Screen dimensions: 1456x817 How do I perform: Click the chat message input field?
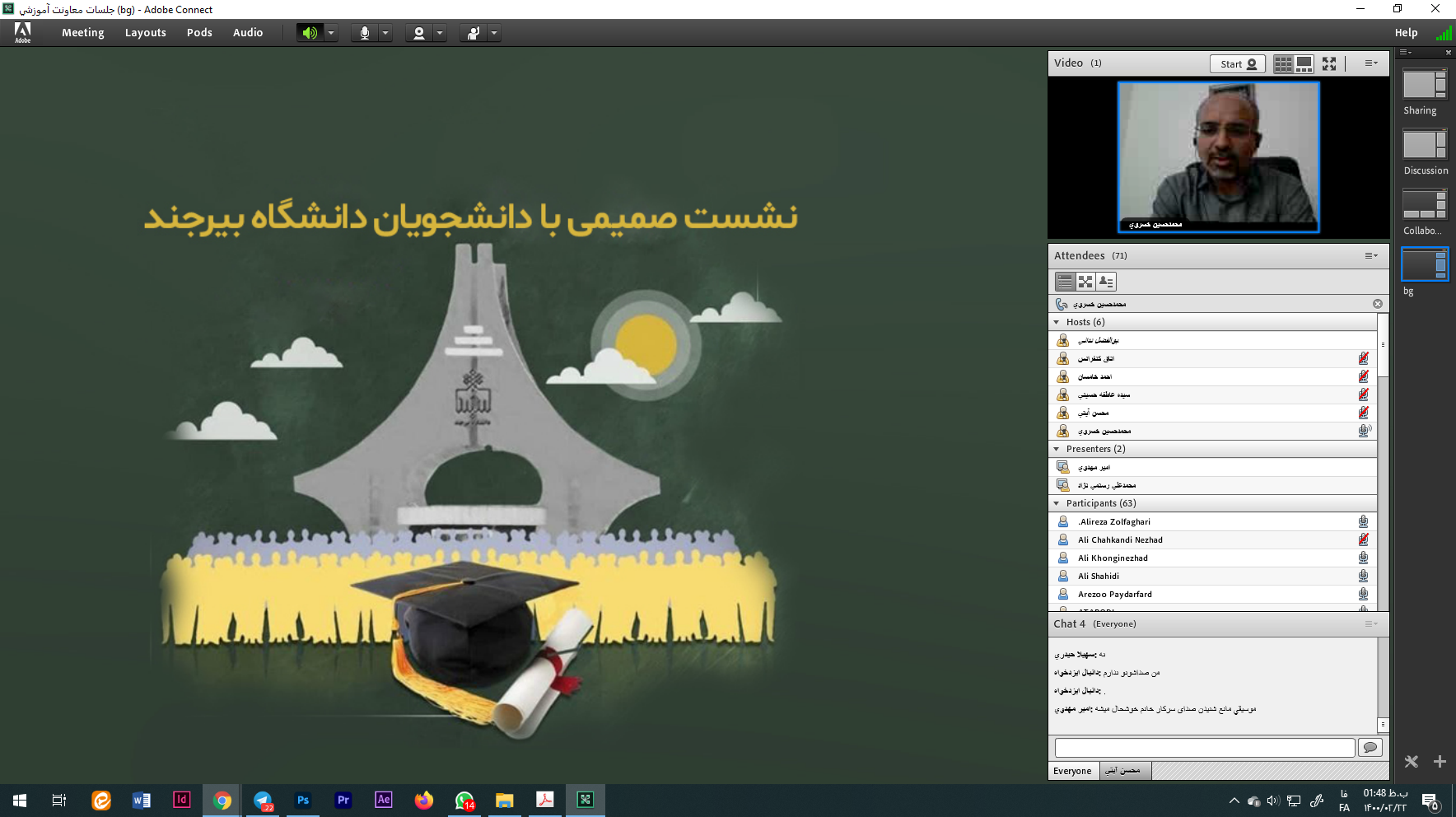coord(1204,747)
